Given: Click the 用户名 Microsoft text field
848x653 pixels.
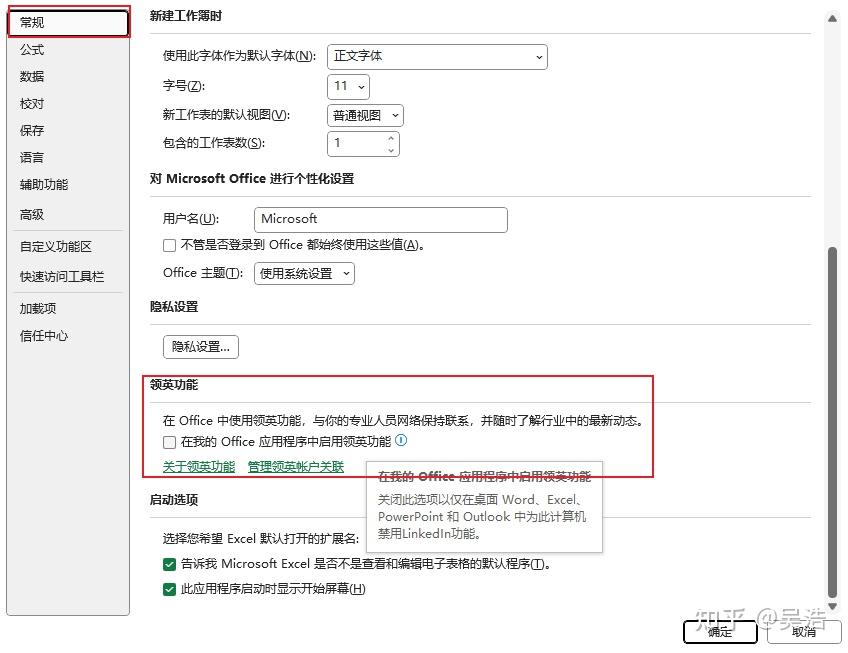Looking at the screenshot, I should [x=381, y=220].
